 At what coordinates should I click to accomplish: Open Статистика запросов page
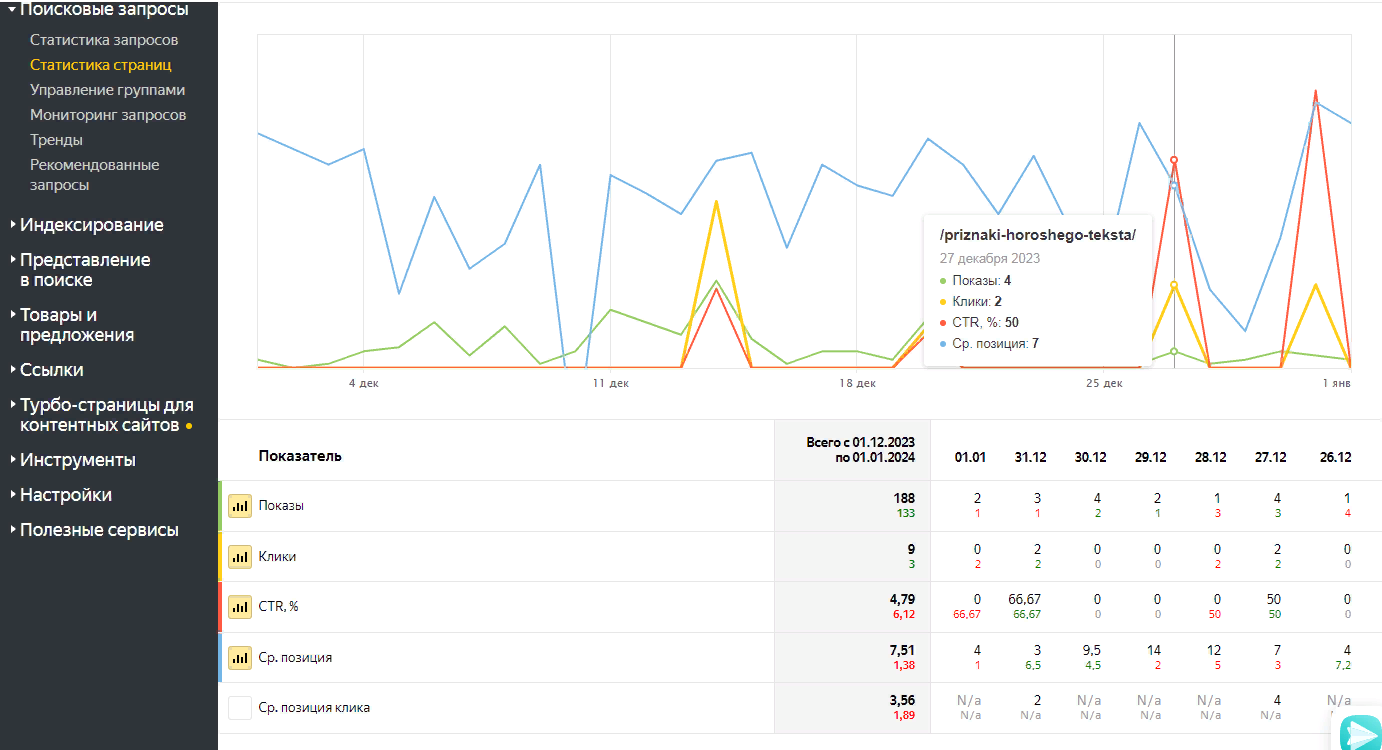click(104, 40)
